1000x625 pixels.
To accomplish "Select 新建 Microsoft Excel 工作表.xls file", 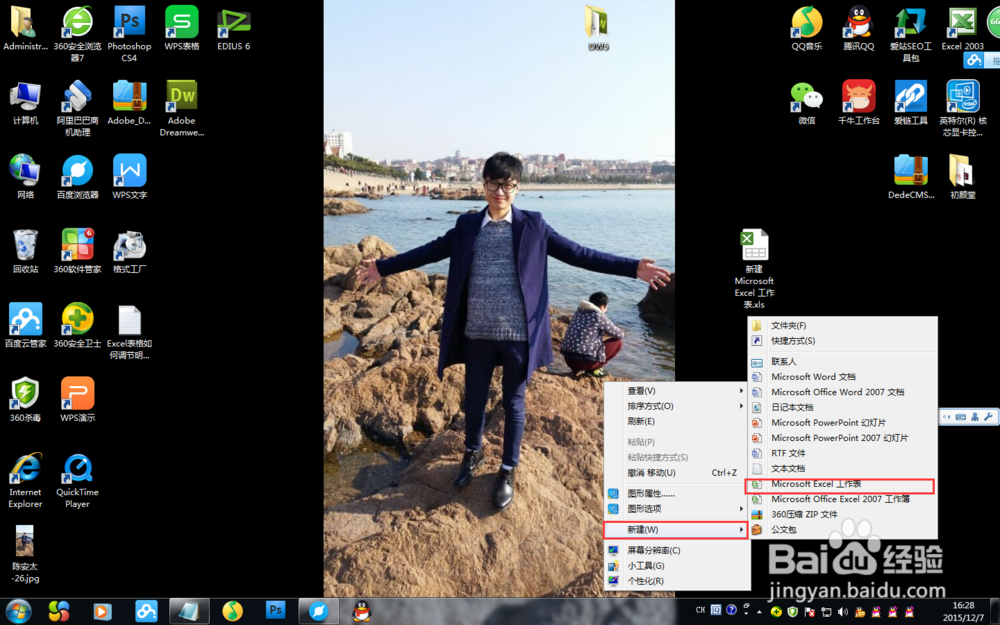I will [x=754, y=269].
